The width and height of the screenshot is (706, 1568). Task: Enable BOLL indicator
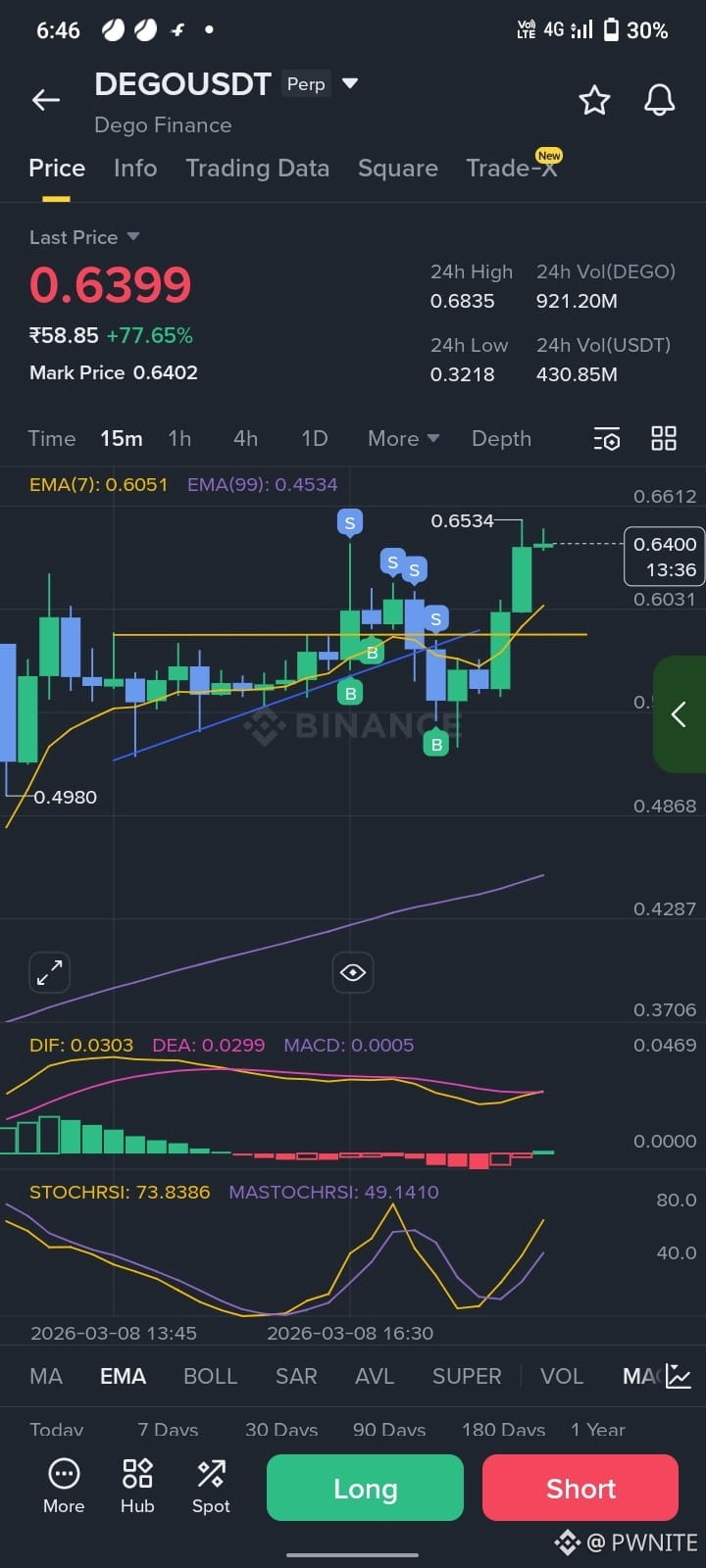[210, 1376]
